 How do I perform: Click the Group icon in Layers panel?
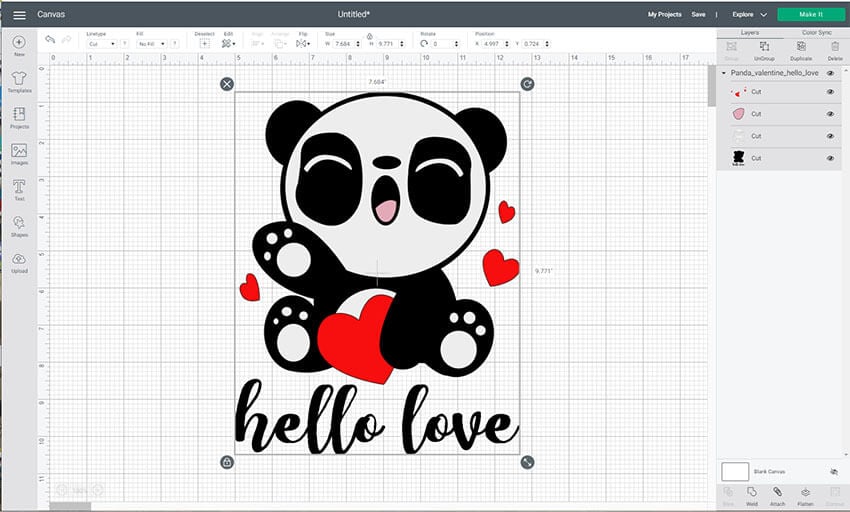731,47
